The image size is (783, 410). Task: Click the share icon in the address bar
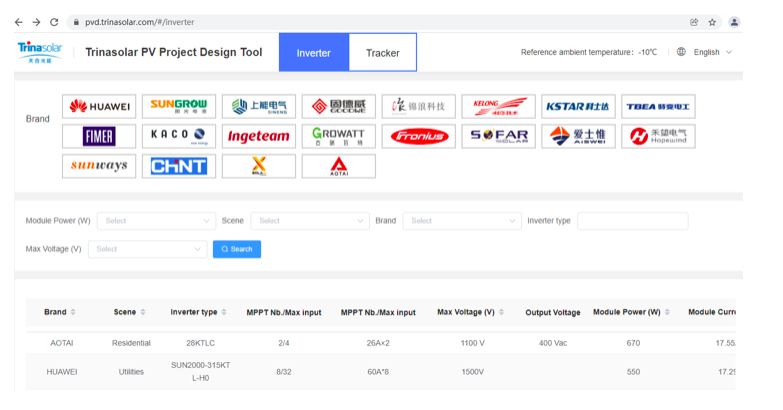click(x=694, y=22)
